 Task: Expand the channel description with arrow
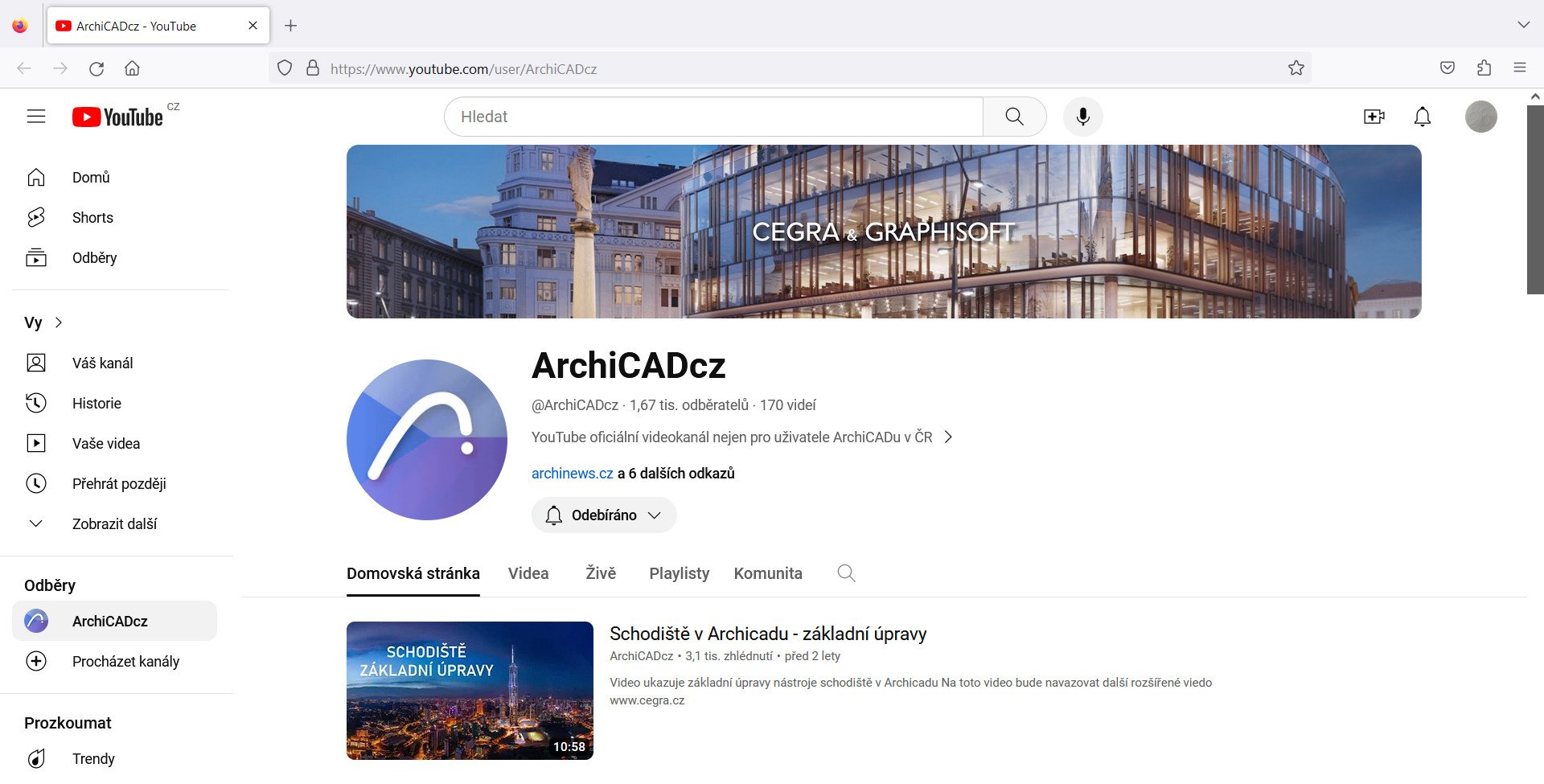click(x=948, y=437)
